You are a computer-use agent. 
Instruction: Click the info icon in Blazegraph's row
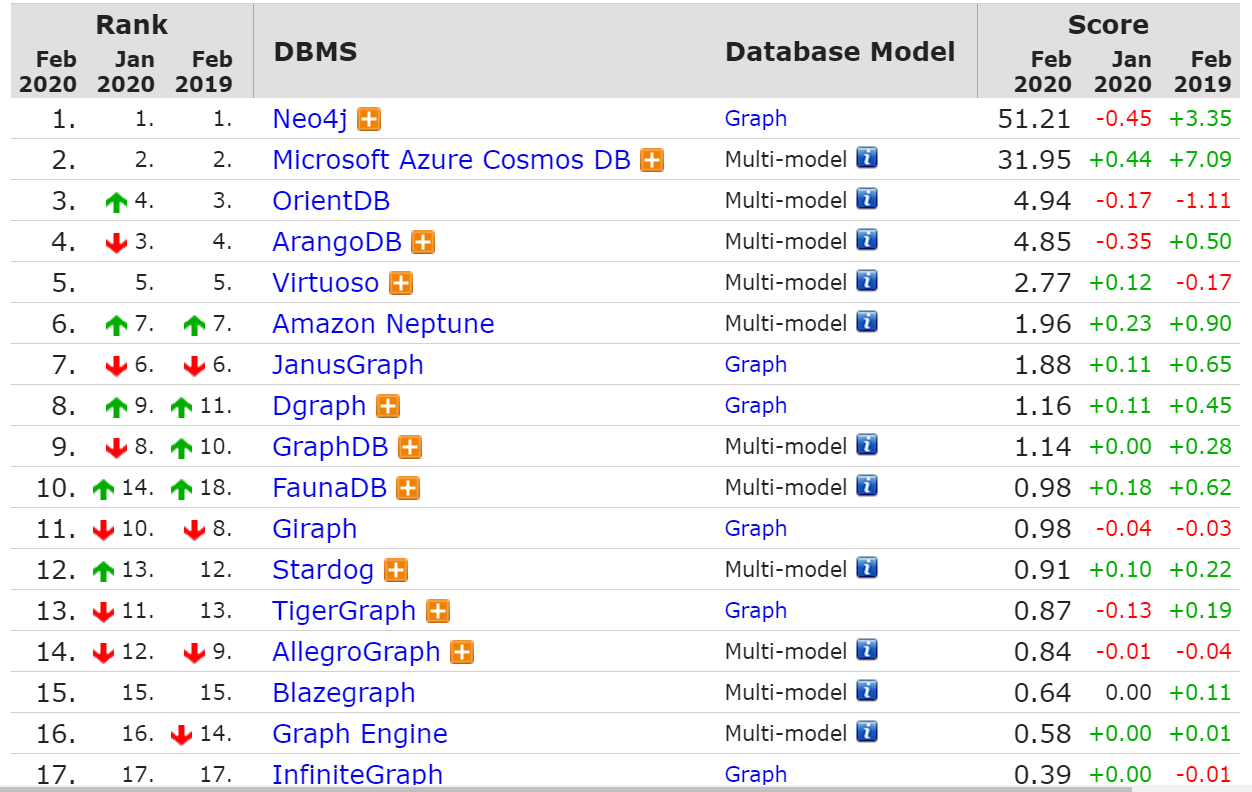(867, 691)
